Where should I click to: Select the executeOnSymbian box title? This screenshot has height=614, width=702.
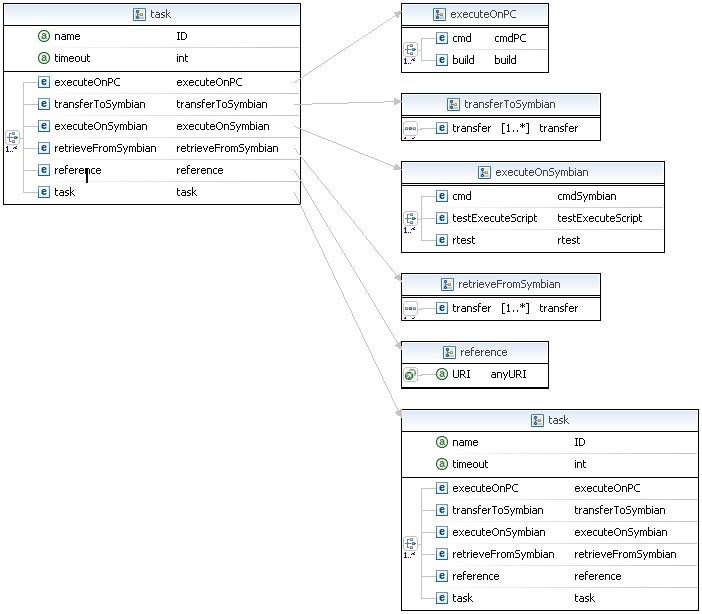542,172
